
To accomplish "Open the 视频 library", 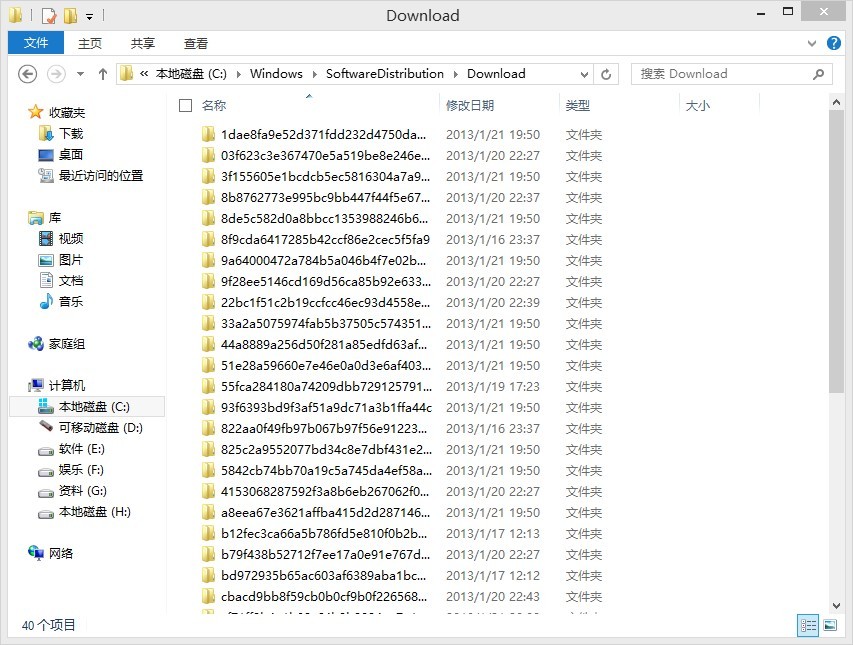I will coord(71,239).
